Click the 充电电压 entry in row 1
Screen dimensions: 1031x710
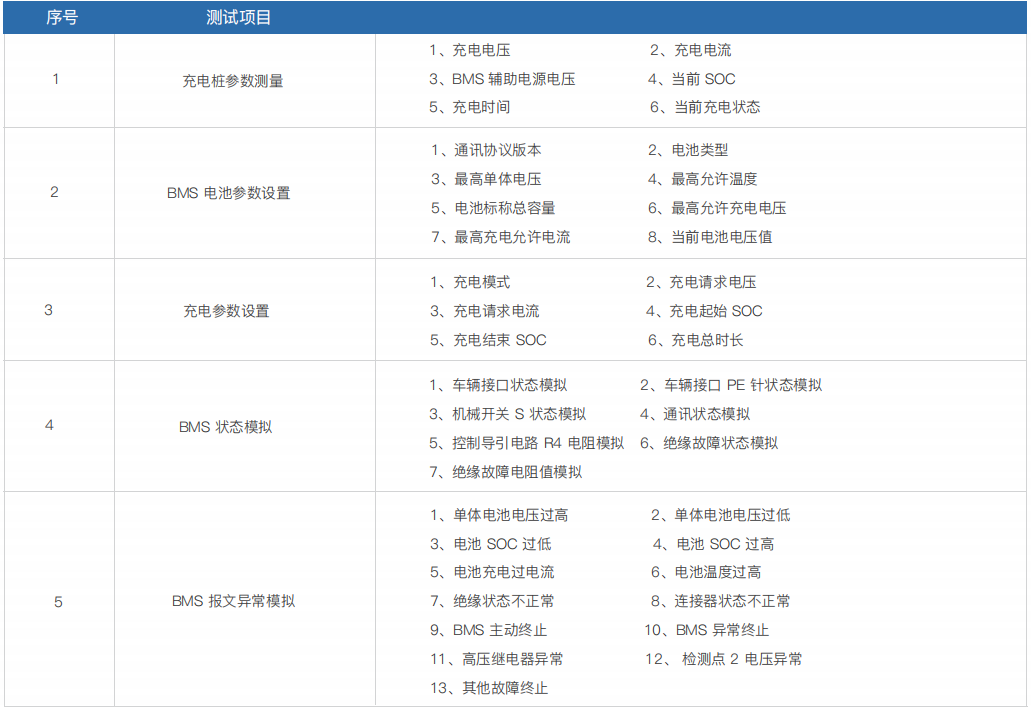[x=469, y=50]
